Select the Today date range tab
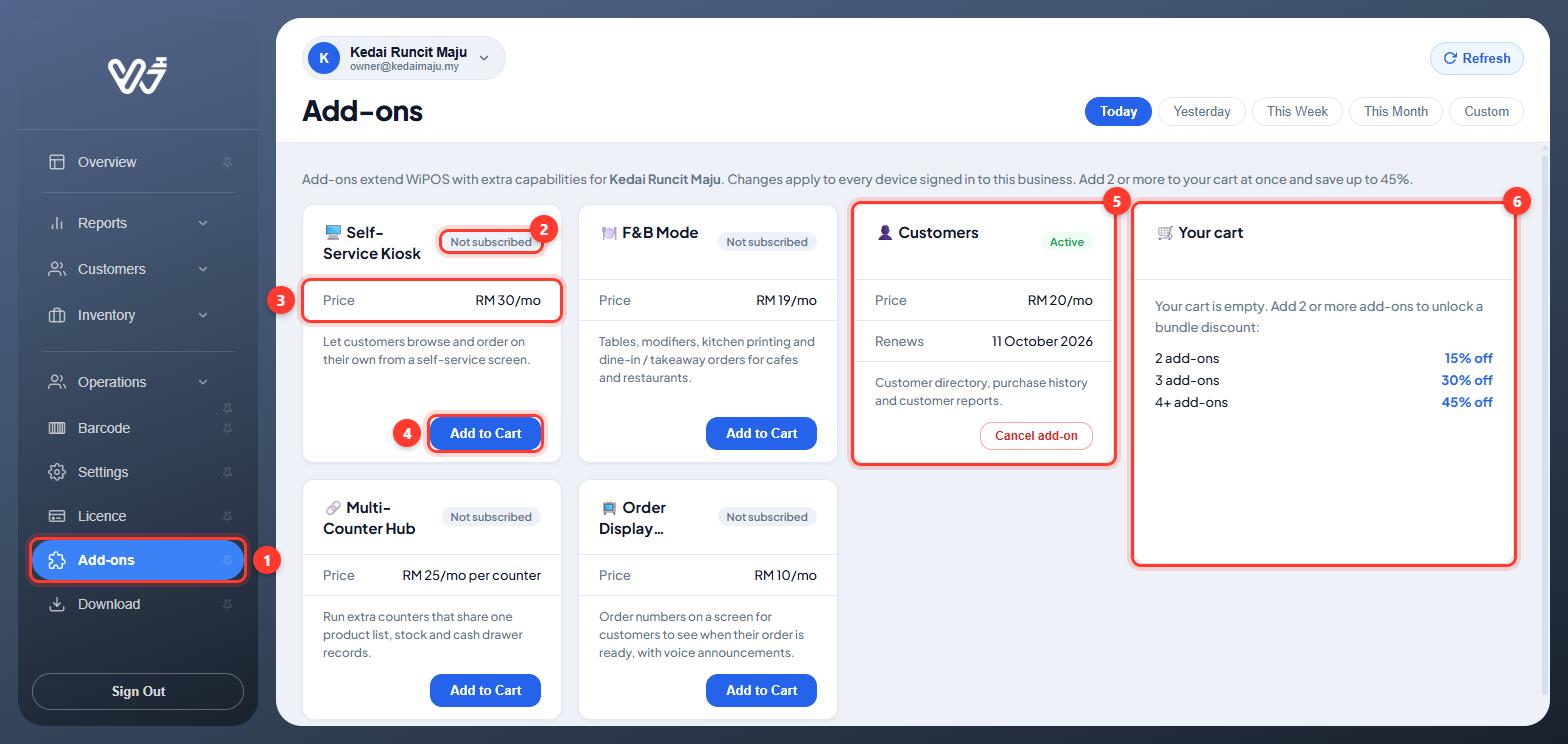This screenshot has height=744, width=1568. tap(1118, 111)
